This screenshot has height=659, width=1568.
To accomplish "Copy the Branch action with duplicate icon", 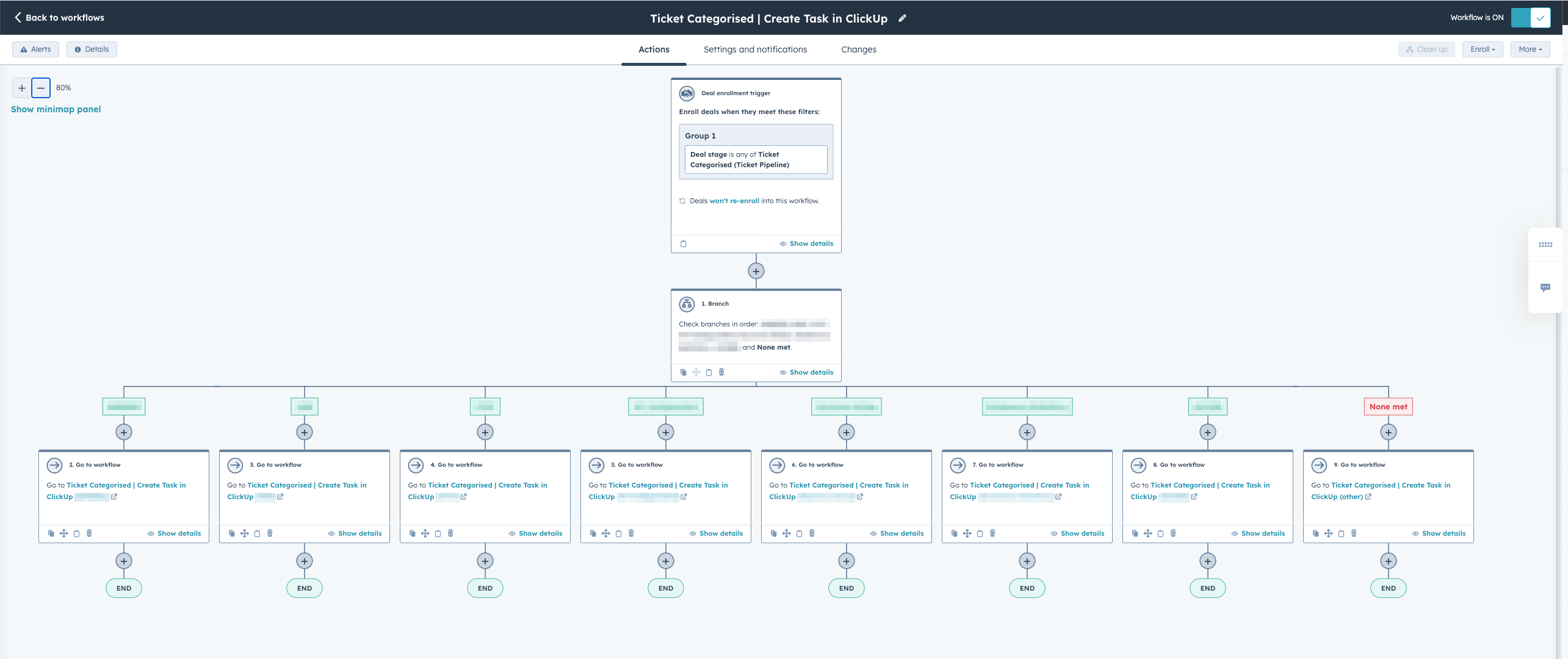I will (x=683, y=372).
